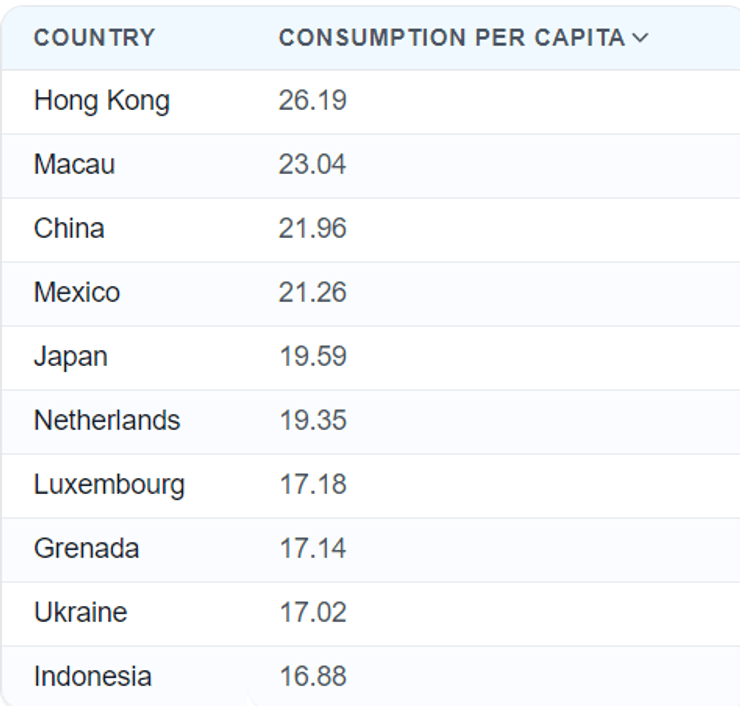Select Mexico's value 21.26
Image resolution: width=740 pixels, height=706 pixels.
tap(312, 293)
